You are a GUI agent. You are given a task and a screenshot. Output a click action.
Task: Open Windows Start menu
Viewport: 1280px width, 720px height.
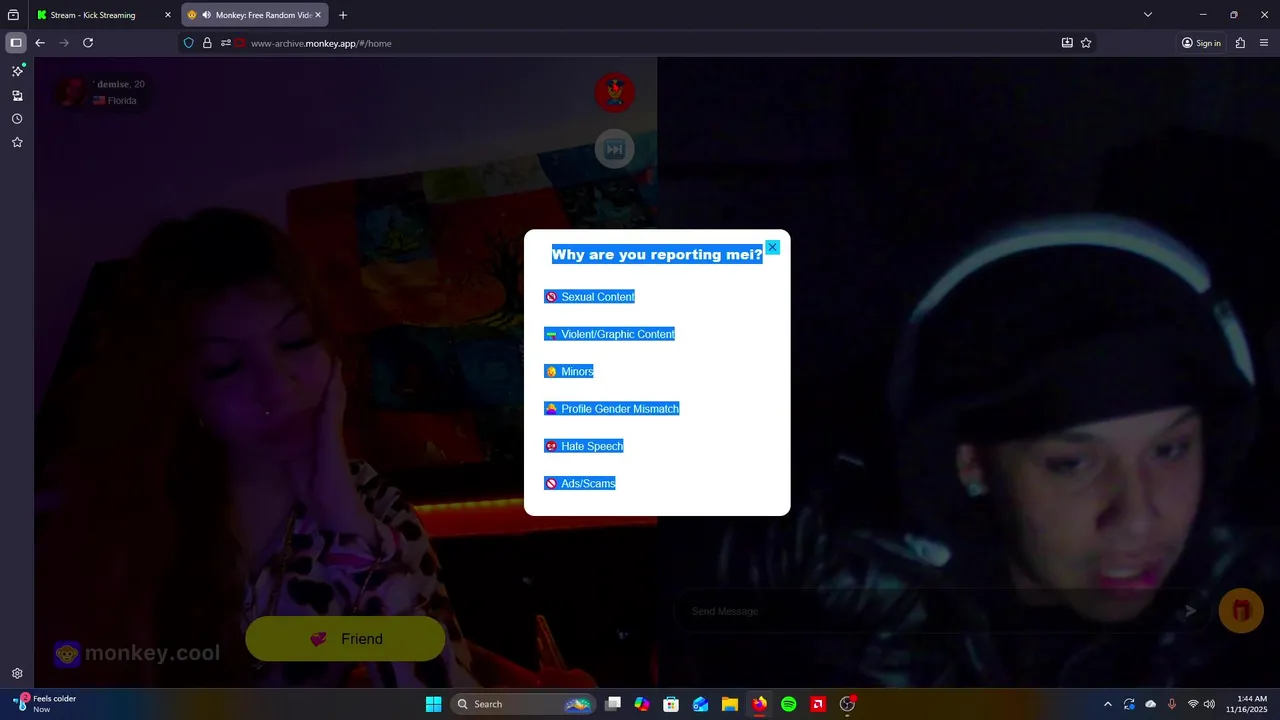point(433,704)
